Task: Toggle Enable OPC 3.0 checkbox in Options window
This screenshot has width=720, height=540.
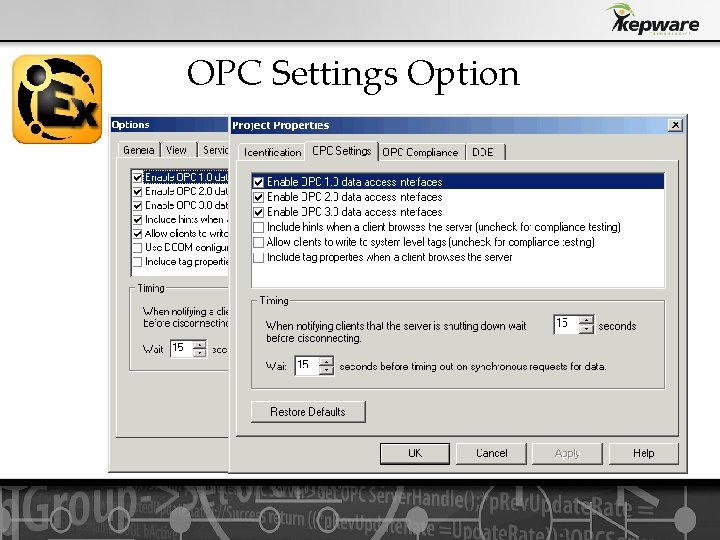Action: [137, 205]
